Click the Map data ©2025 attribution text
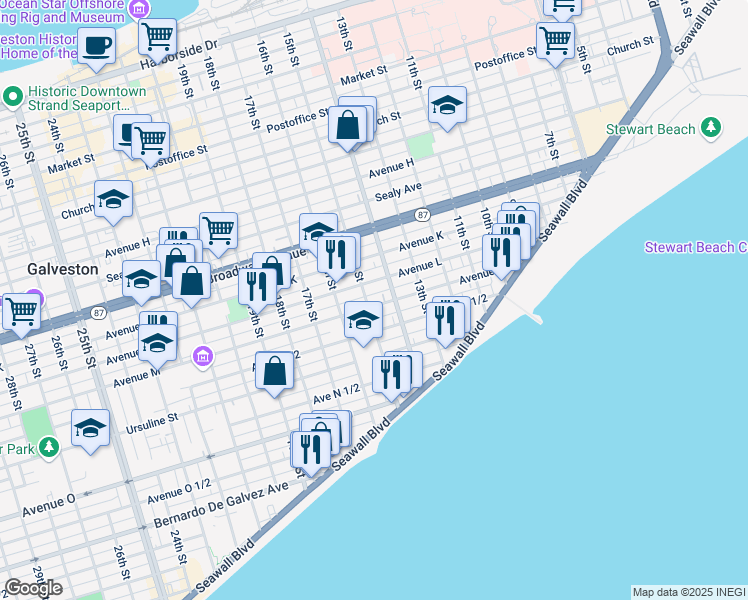This screenshot has width=748, height=600. pyautogui.click(x=689, y=593)
